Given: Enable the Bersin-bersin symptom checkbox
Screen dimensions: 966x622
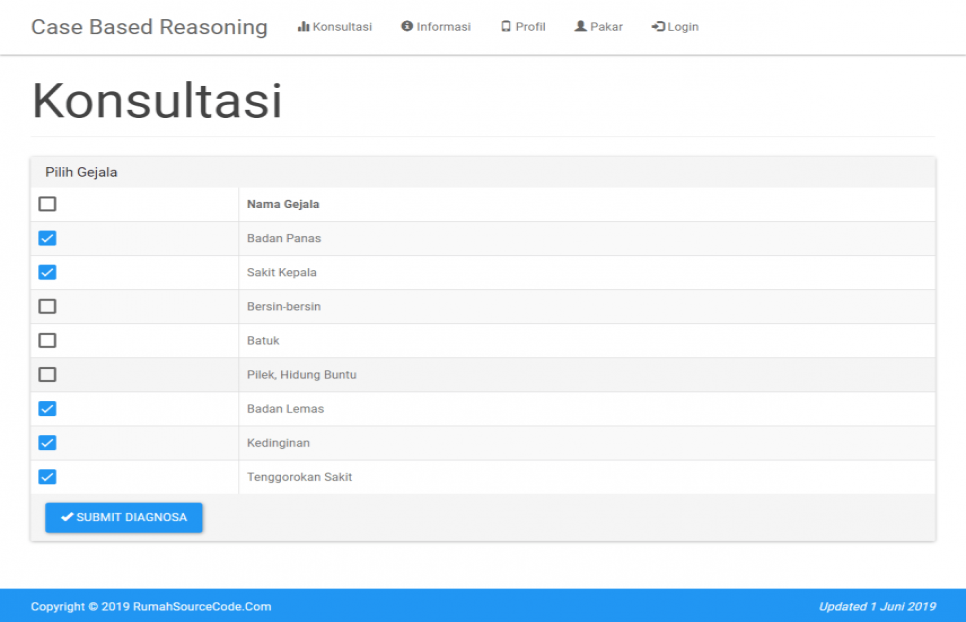Looking at the screenshot, I should (47, 306).
